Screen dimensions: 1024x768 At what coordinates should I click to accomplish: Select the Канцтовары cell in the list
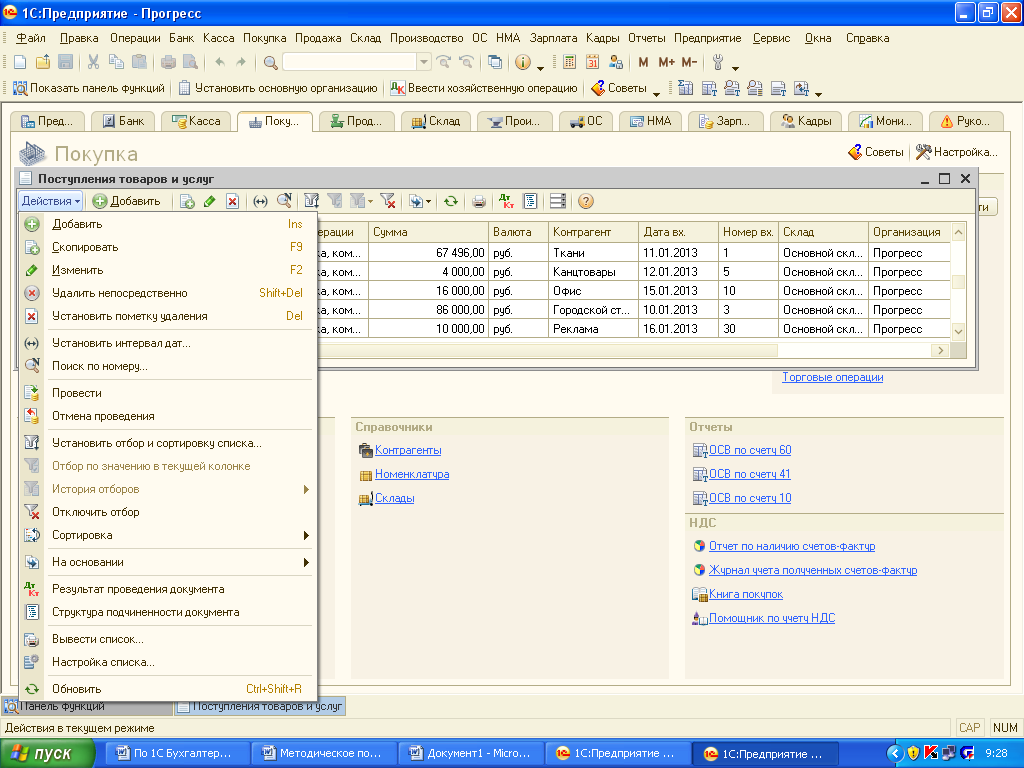(x=593, y=272)
